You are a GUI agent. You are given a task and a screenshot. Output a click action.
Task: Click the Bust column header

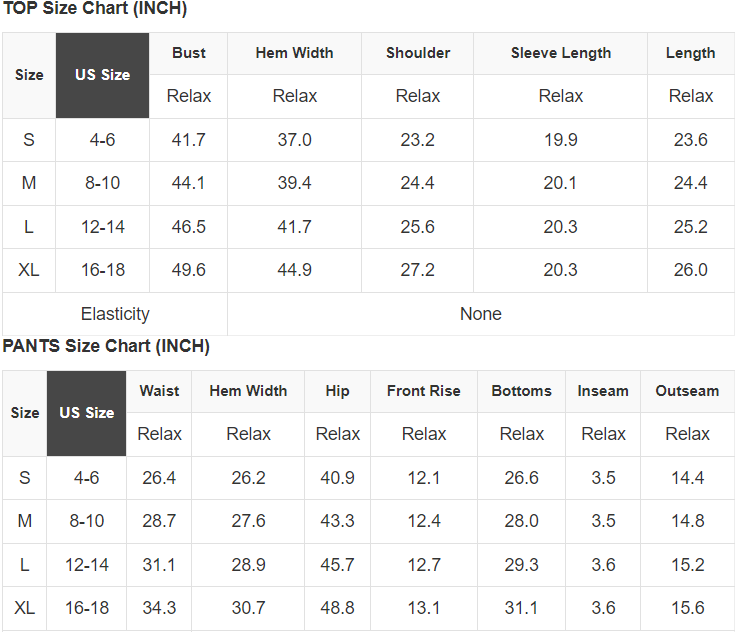pyautogui.click(x=189, y=53)
